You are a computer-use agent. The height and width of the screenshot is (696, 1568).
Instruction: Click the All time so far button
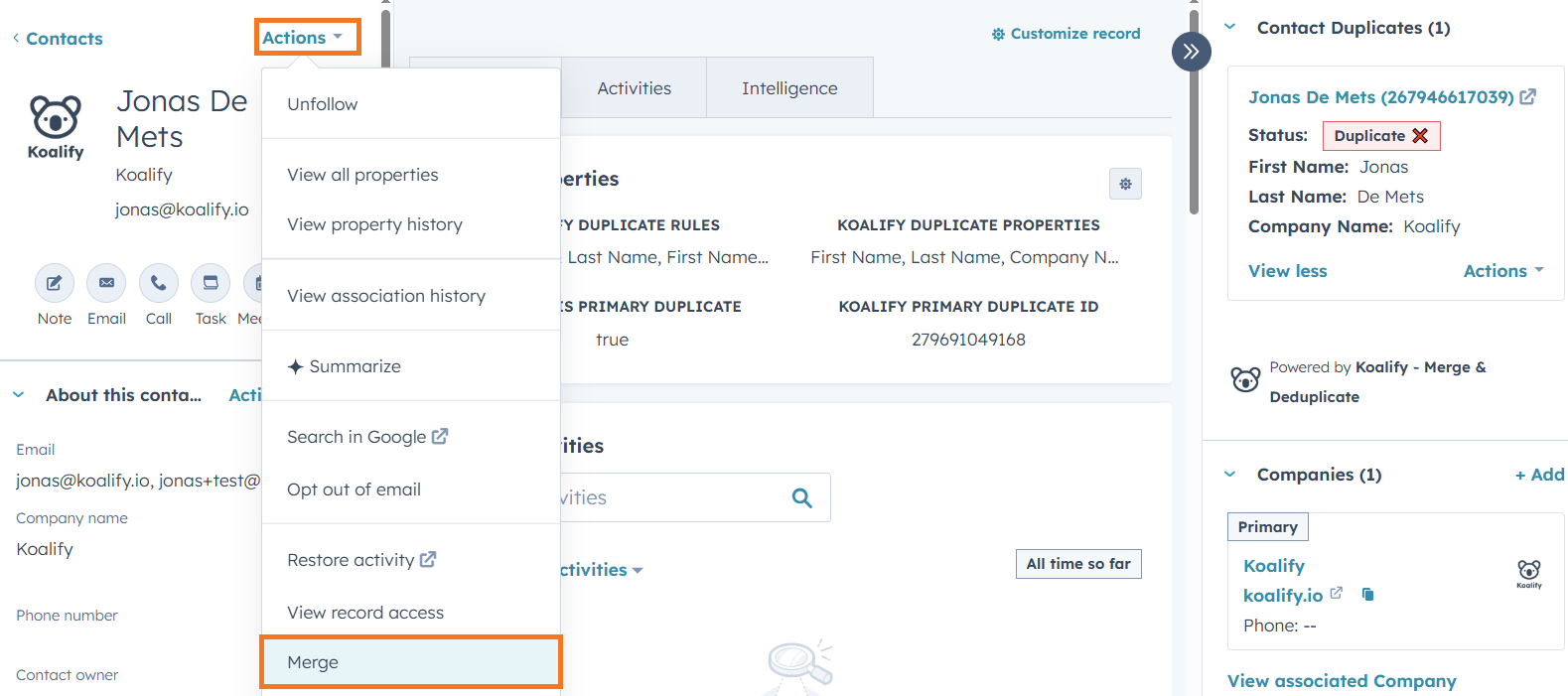(x=1077, y=564)
